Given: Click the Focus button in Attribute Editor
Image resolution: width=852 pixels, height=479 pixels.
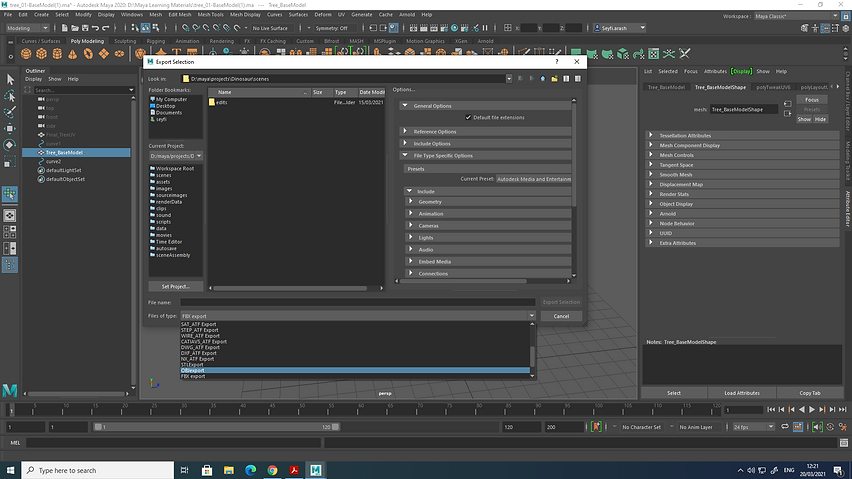Looking at the screenshot, I should (x=812, y=99).
